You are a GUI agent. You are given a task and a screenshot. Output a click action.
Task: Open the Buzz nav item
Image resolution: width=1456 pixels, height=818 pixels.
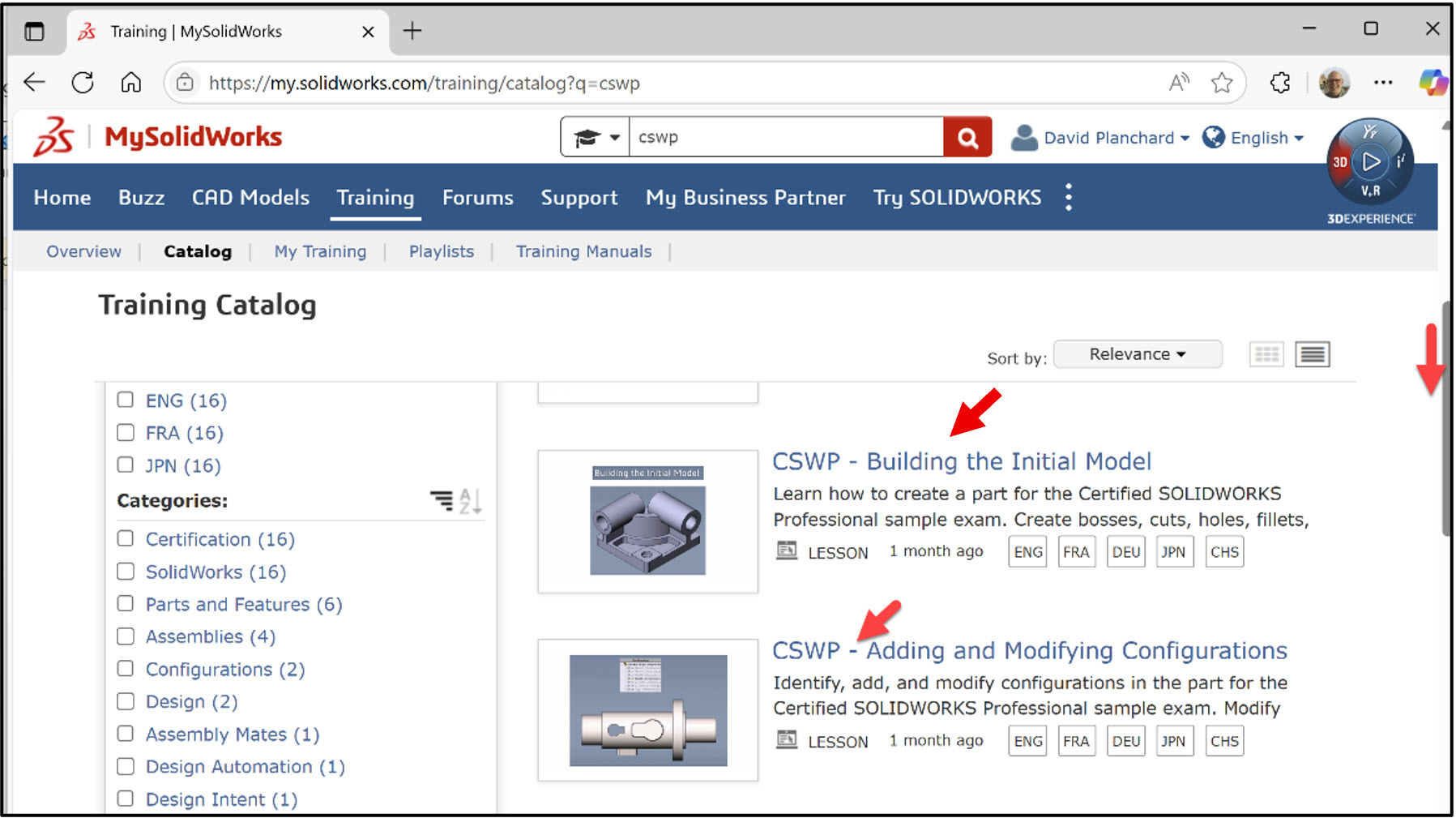142,197
